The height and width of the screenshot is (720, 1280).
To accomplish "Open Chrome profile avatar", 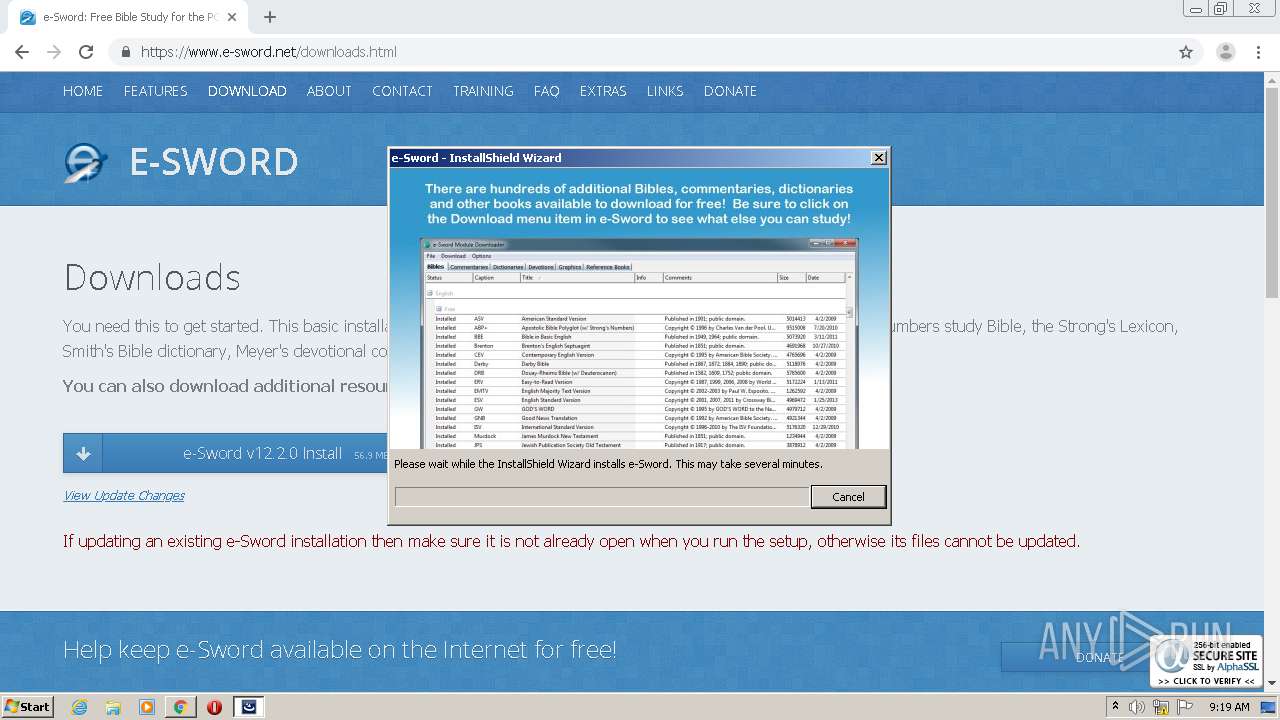I will pyautogui.click(x=1225, y=52).
